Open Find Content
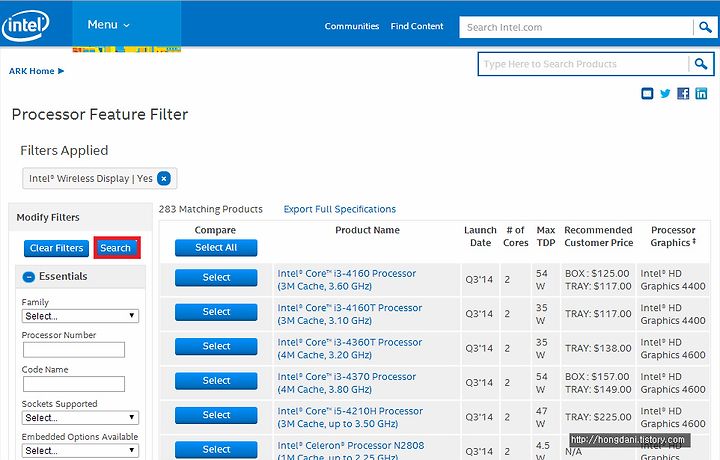720x460 pixels. 417,26
